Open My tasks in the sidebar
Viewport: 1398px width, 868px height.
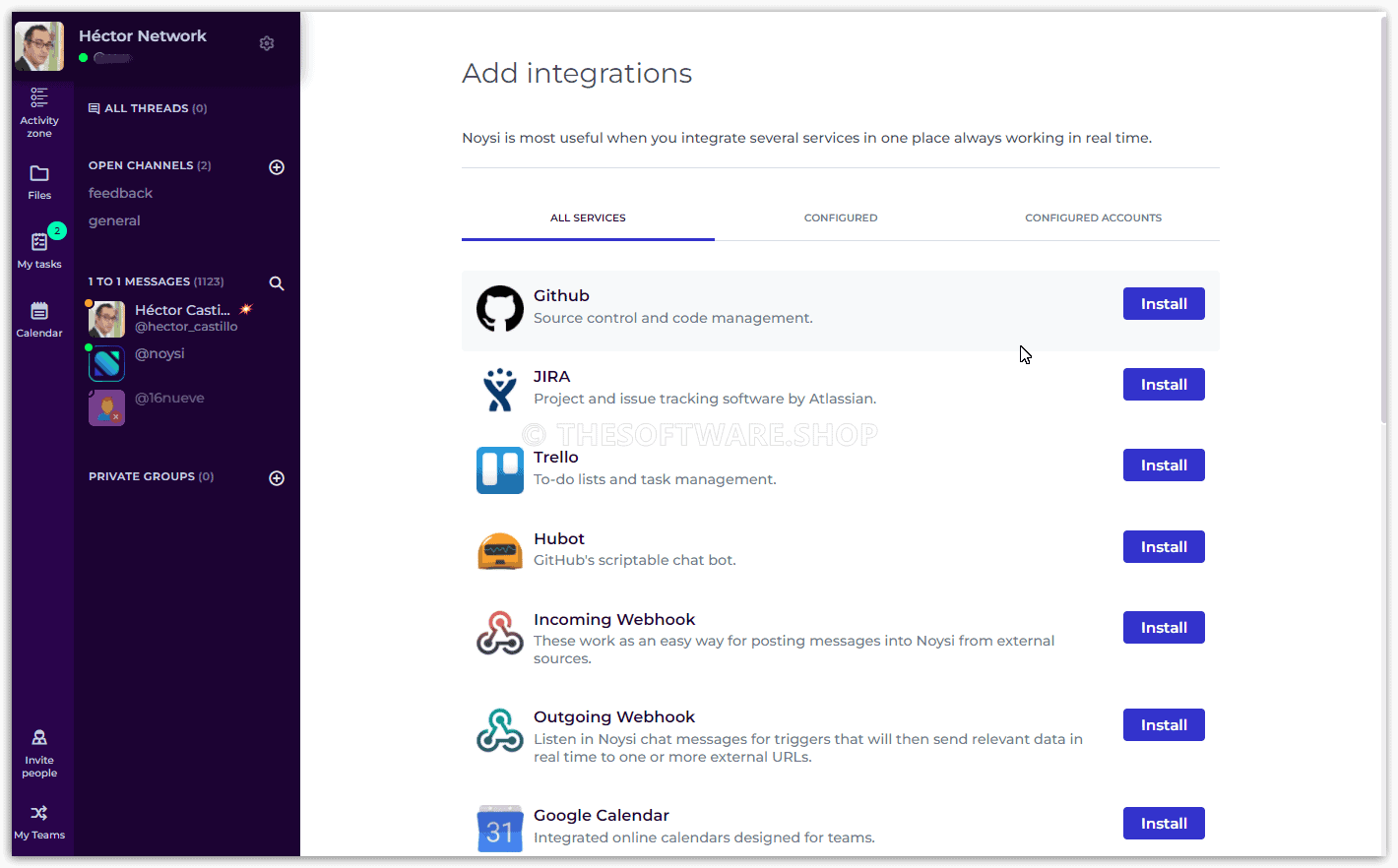[39, 250]
